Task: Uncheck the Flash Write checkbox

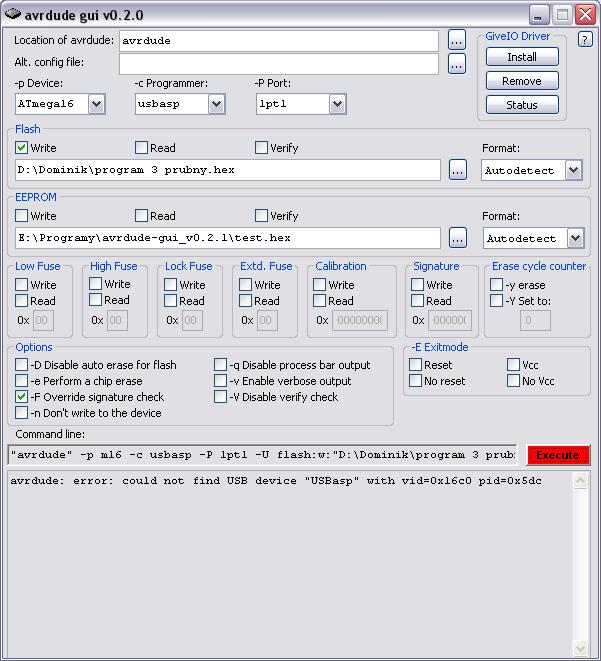Action: point(21,148)
